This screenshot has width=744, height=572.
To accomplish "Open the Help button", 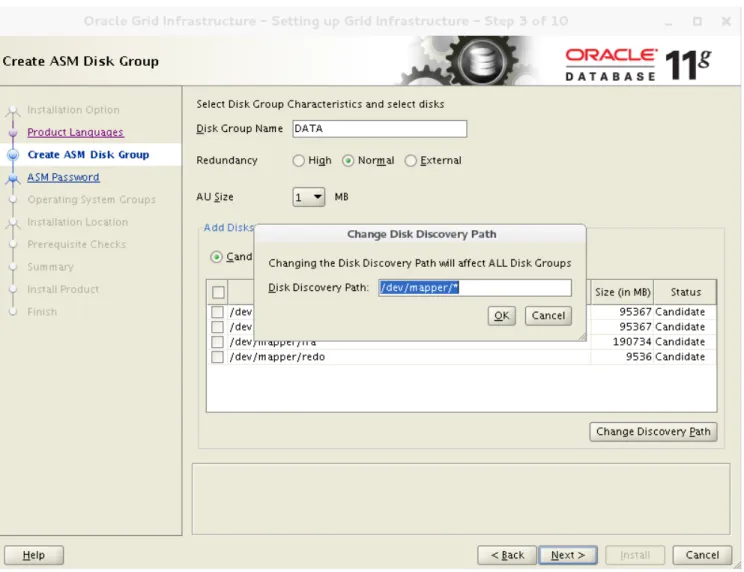I will [34, 555].
